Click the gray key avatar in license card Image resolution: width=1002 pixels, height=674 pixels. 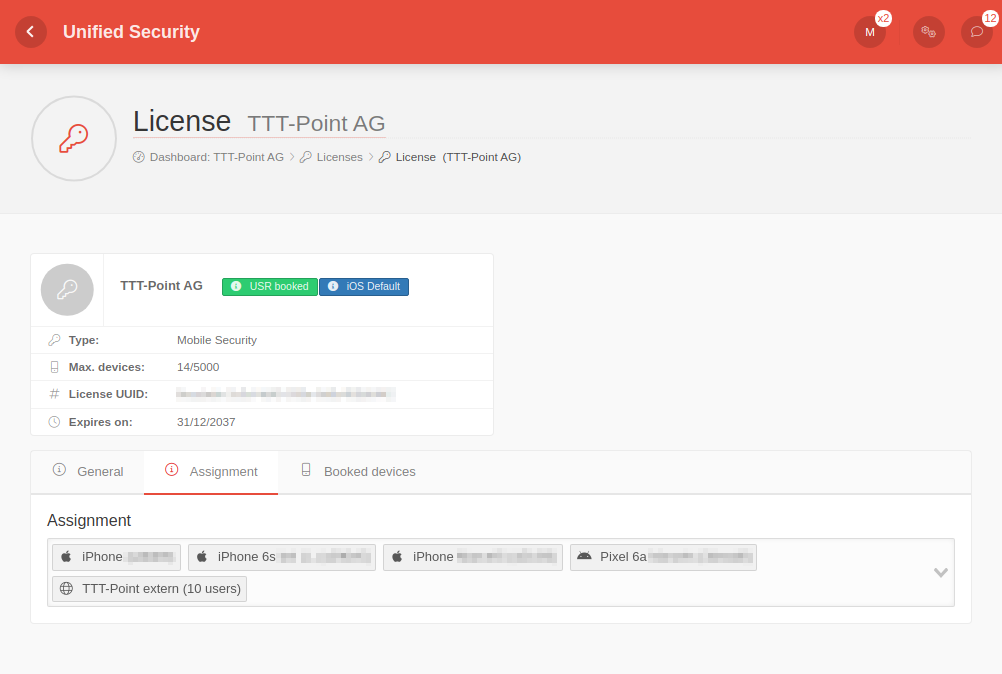[x=67, y=290]
